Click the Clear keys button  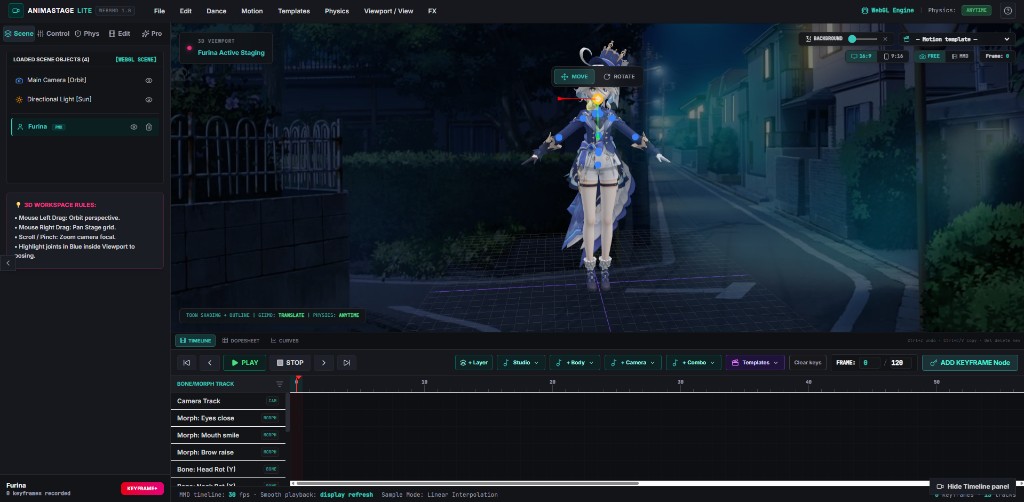click(x=807, y=363)
